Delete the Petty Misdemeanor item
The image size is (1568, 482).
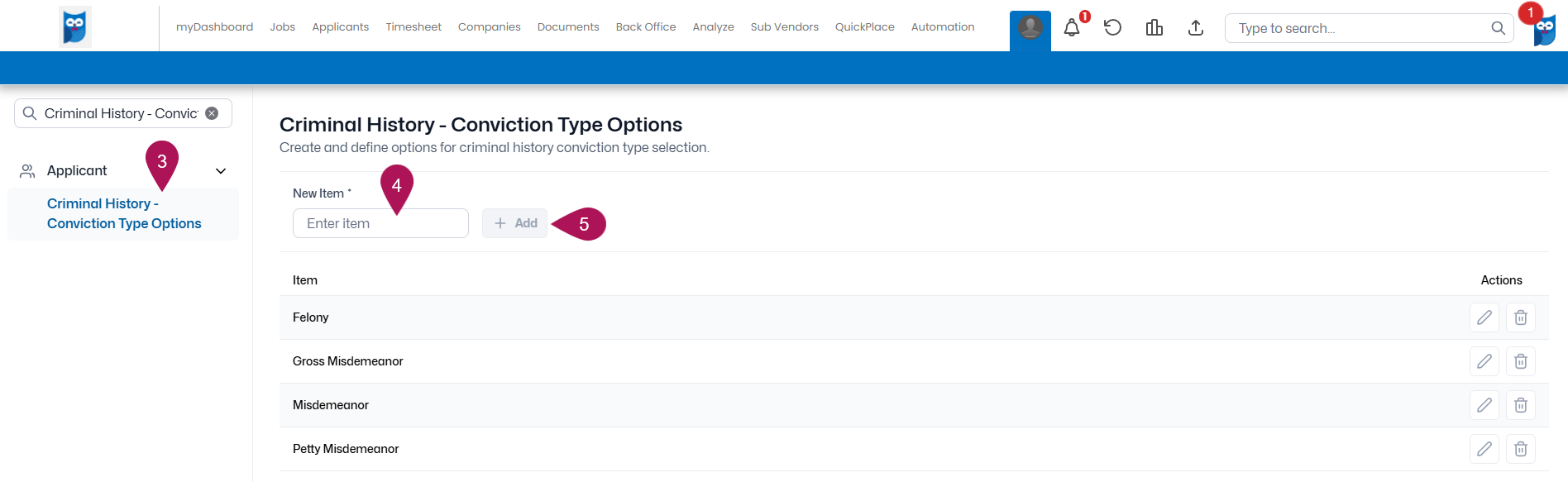(1521, 449)
